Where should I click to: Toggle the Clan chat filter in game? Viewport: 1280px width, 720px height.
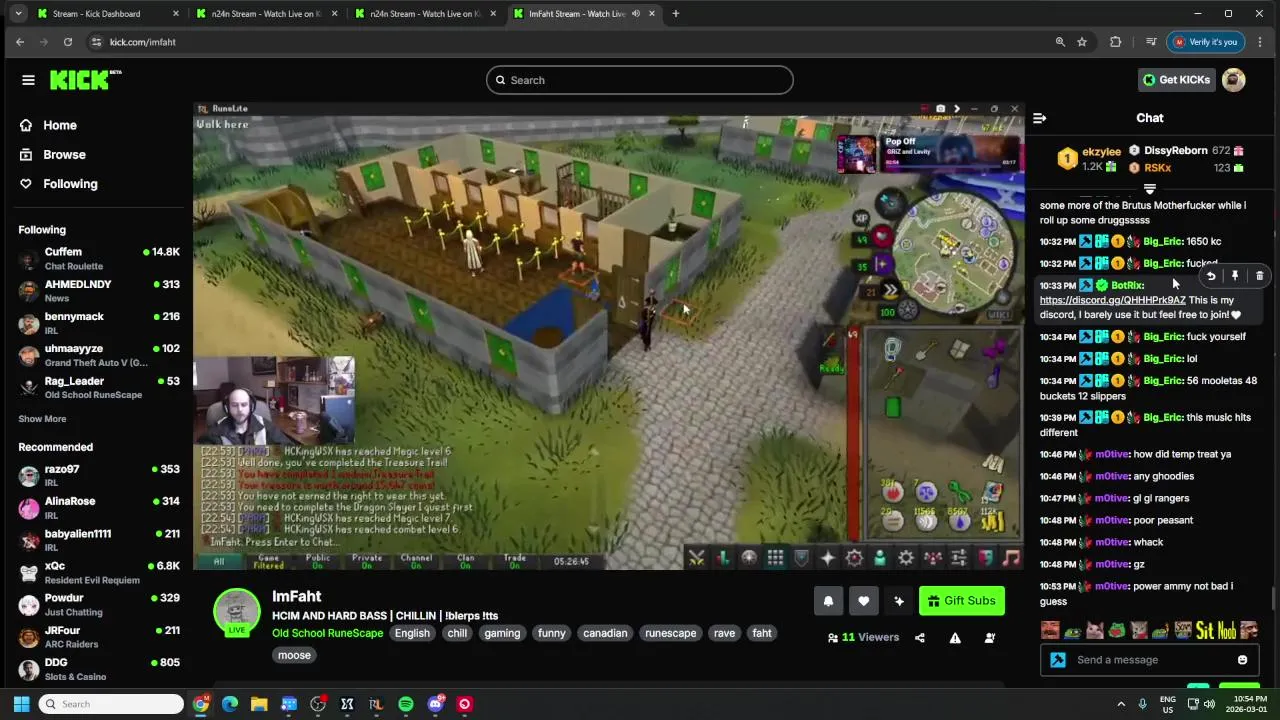[x=465, y=561]
